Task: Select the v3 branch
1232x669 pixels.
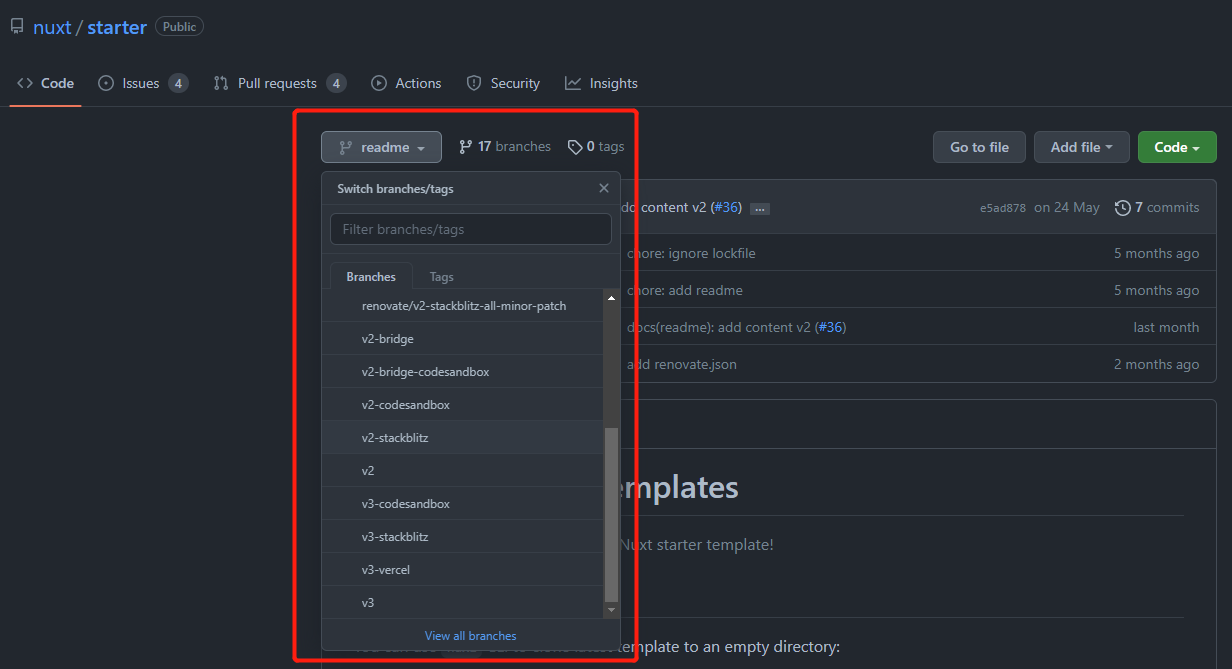Action: (x=463, y=603)
